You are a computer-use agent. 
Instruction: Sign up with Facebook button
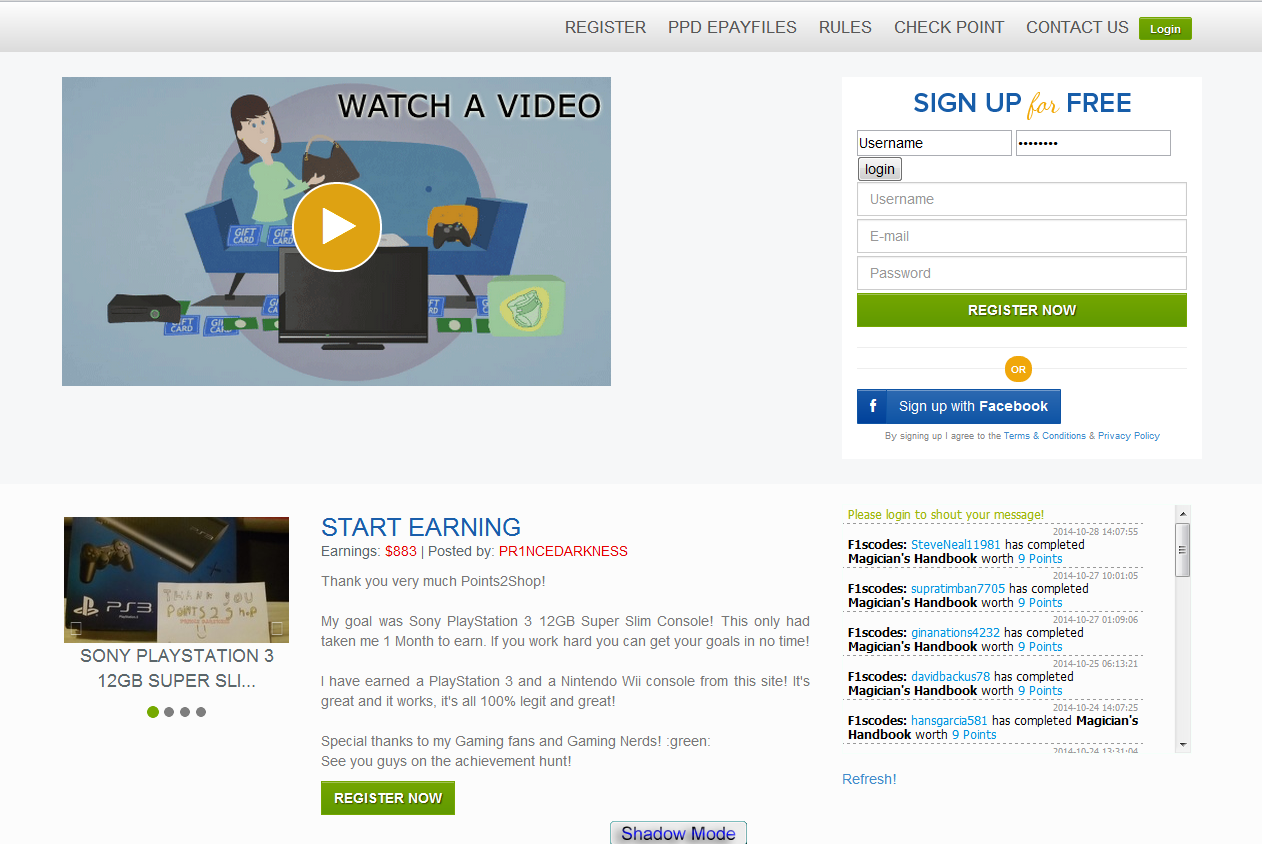959,406
